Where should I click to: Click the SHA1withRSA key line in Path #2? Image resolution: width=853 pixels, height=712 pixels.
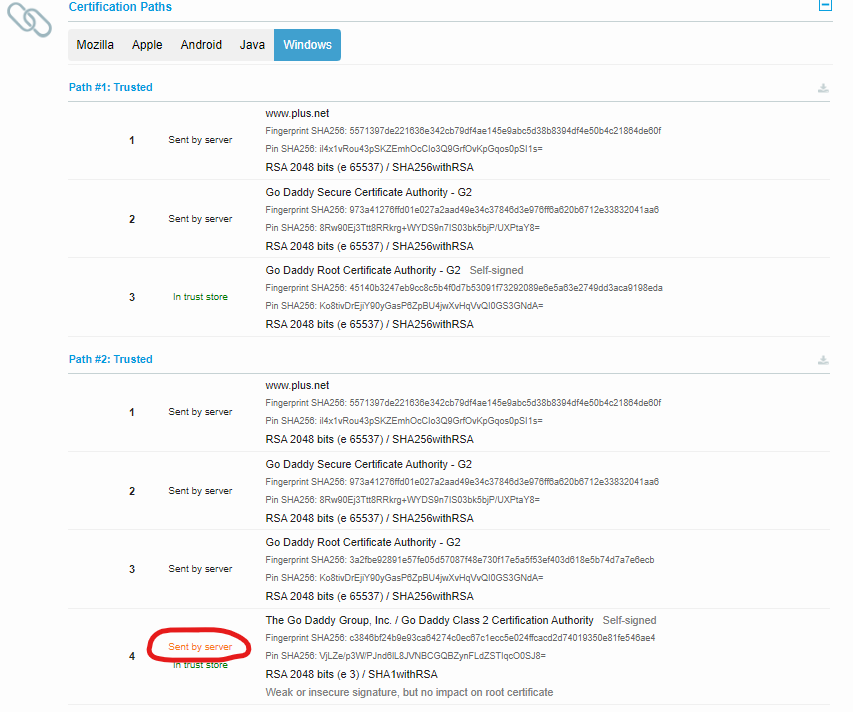coord(351,674)
